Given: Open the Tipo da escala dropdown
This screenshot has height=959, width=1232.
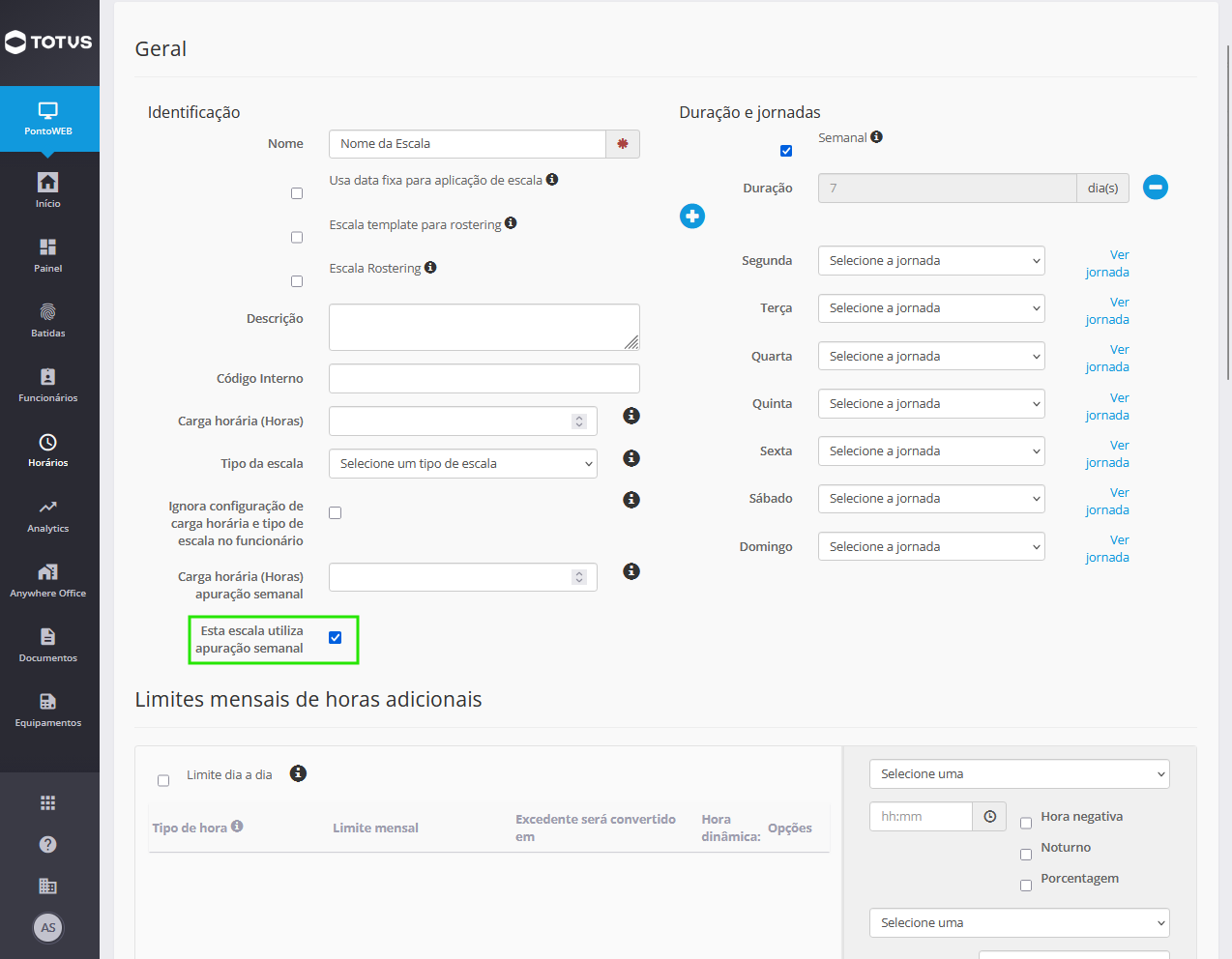Looking at the screenshot, I should pyautogui.click(x=463, y=464).
